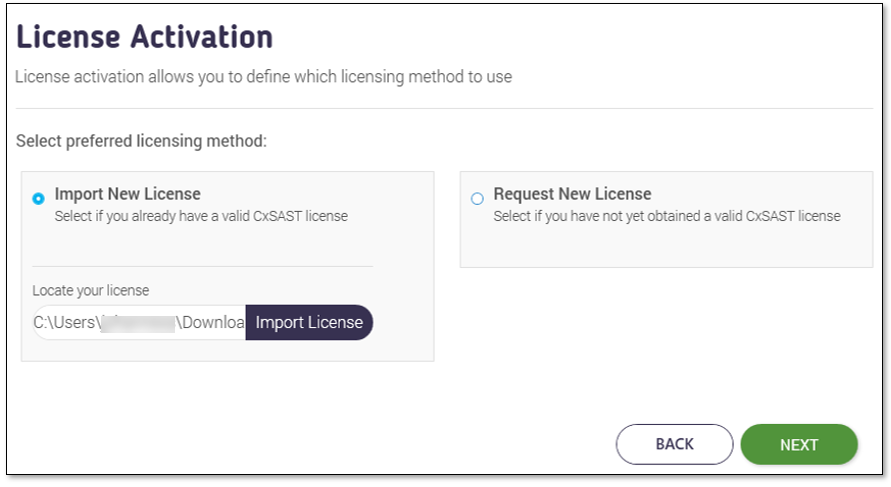This screenshot has height=487, width=891.
Task: Select the Import New License radio button
Action: coord(38,199)
